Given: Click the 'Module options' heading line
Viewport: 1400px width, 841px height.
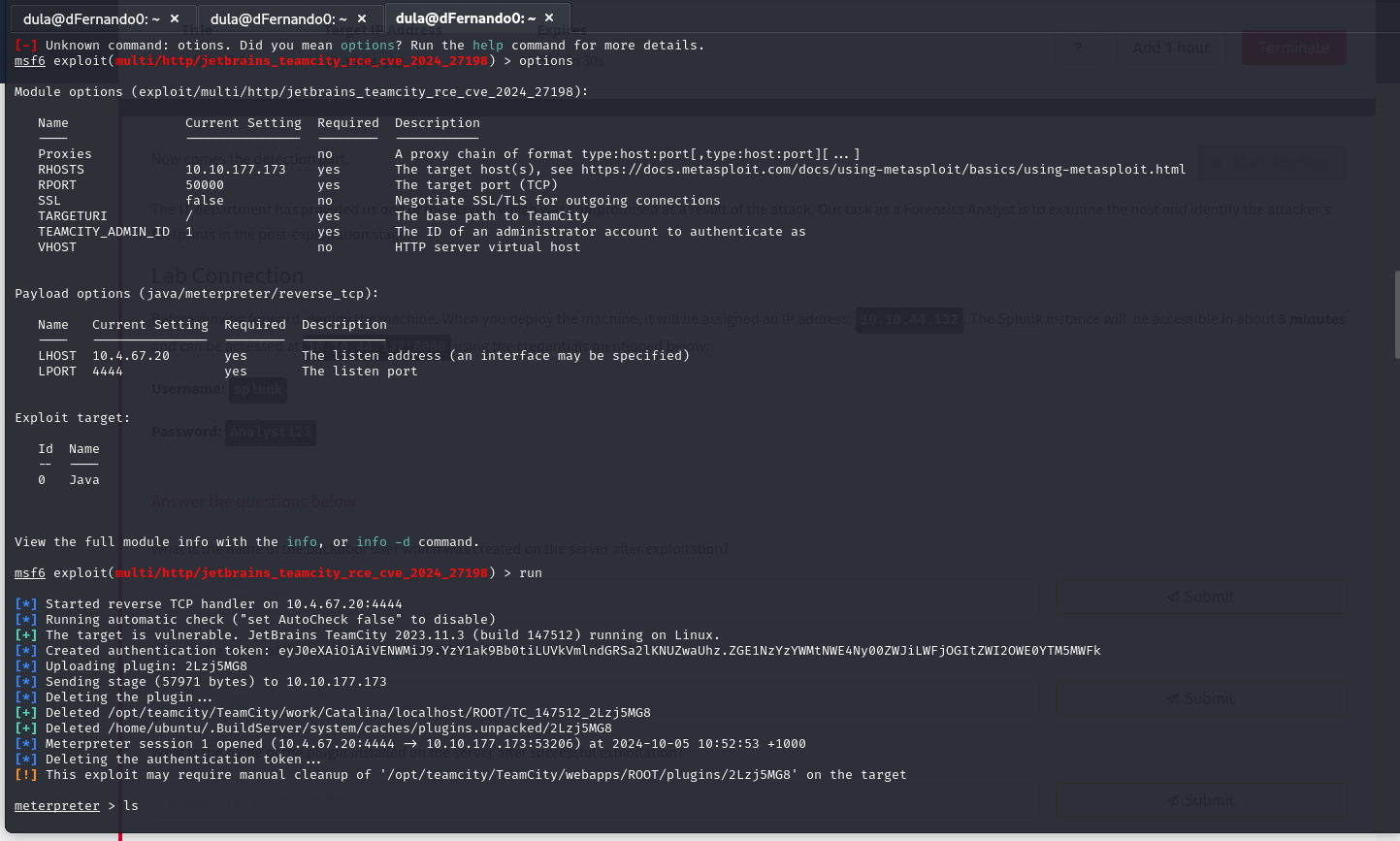Looking at the screenshot, I should click(302, 92).
